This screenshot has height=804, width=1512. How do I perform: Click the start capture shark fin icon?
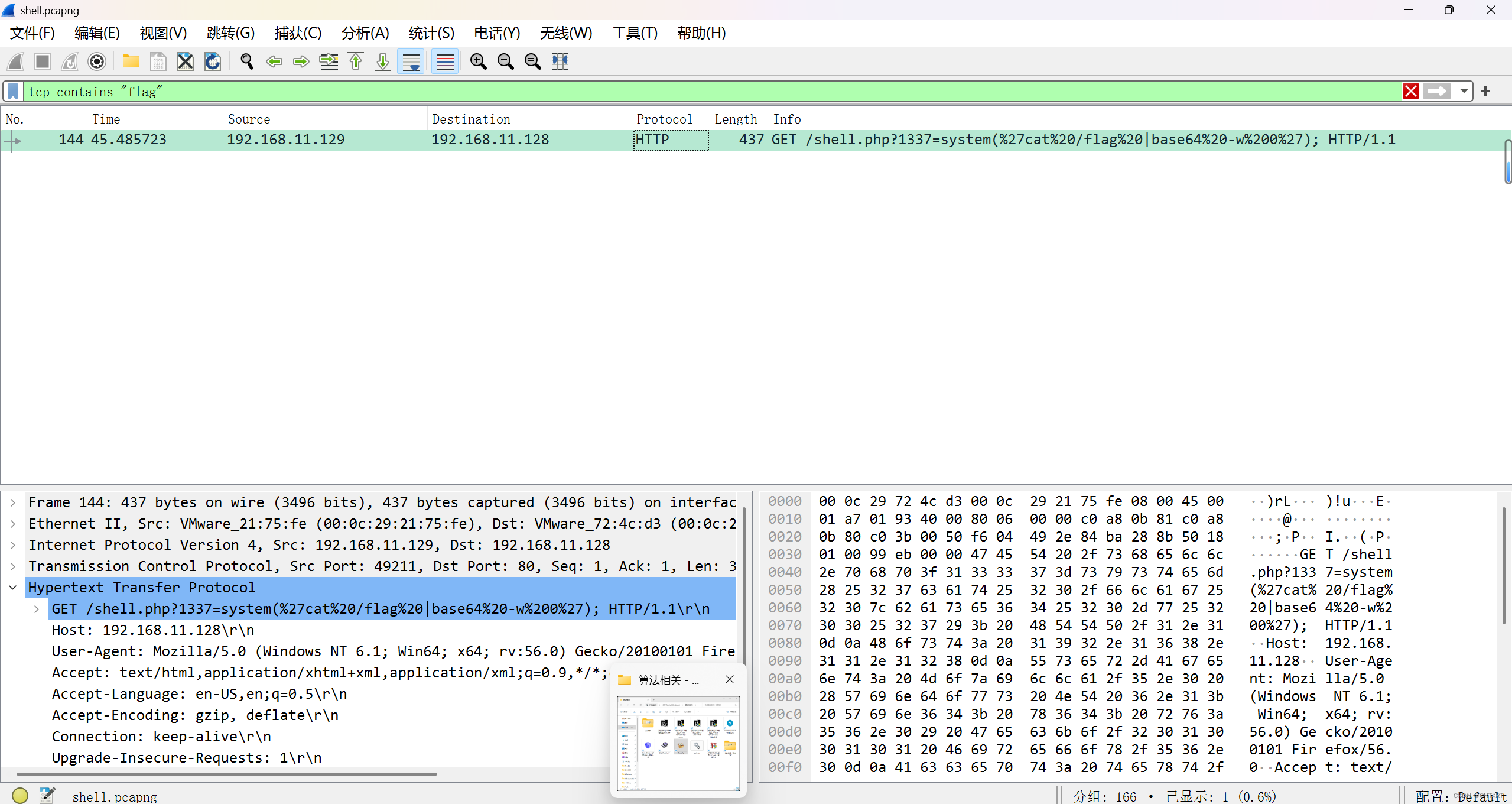point(16,61)
